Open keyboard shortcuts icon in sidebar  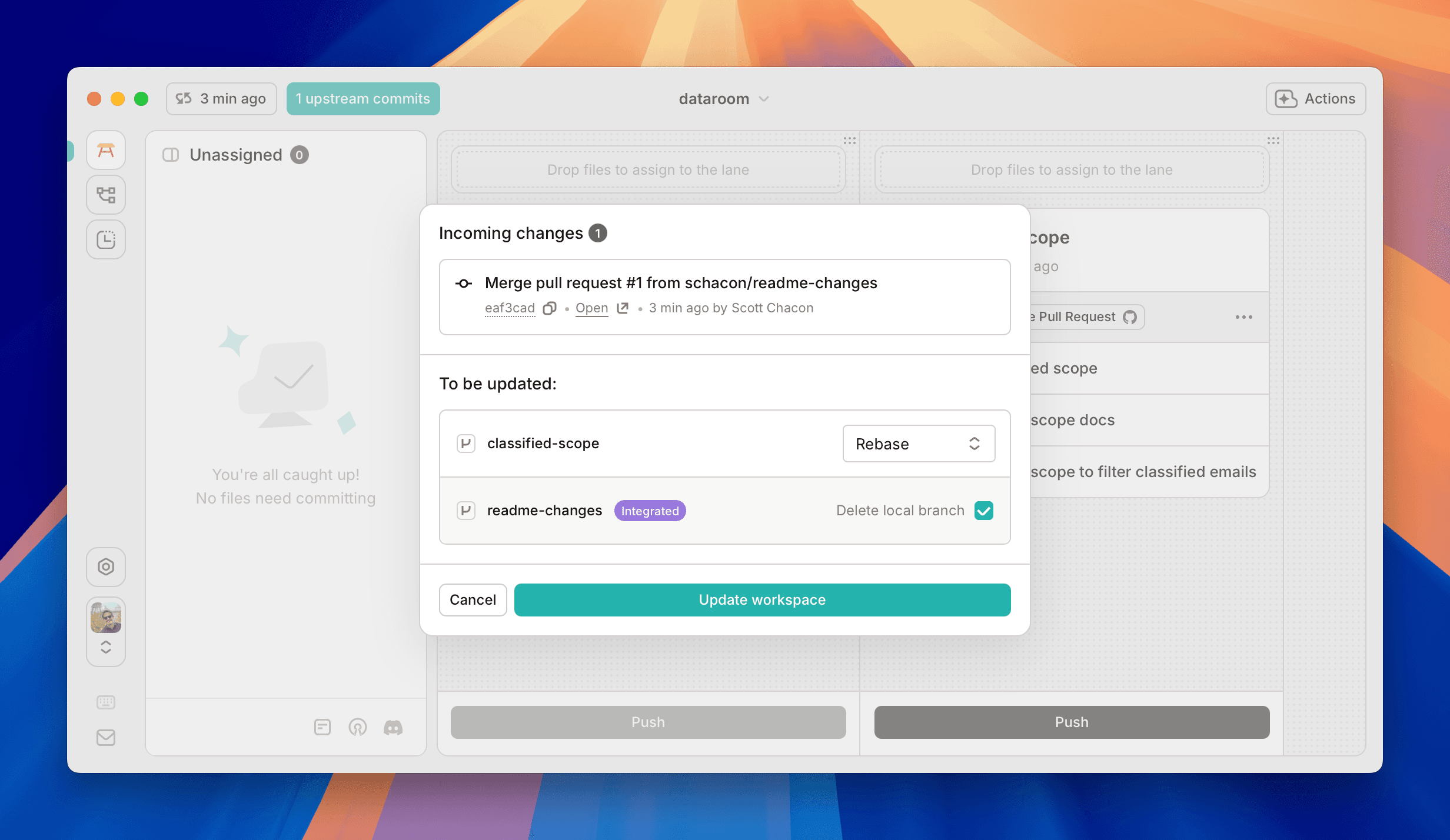[x=106, y=702]
